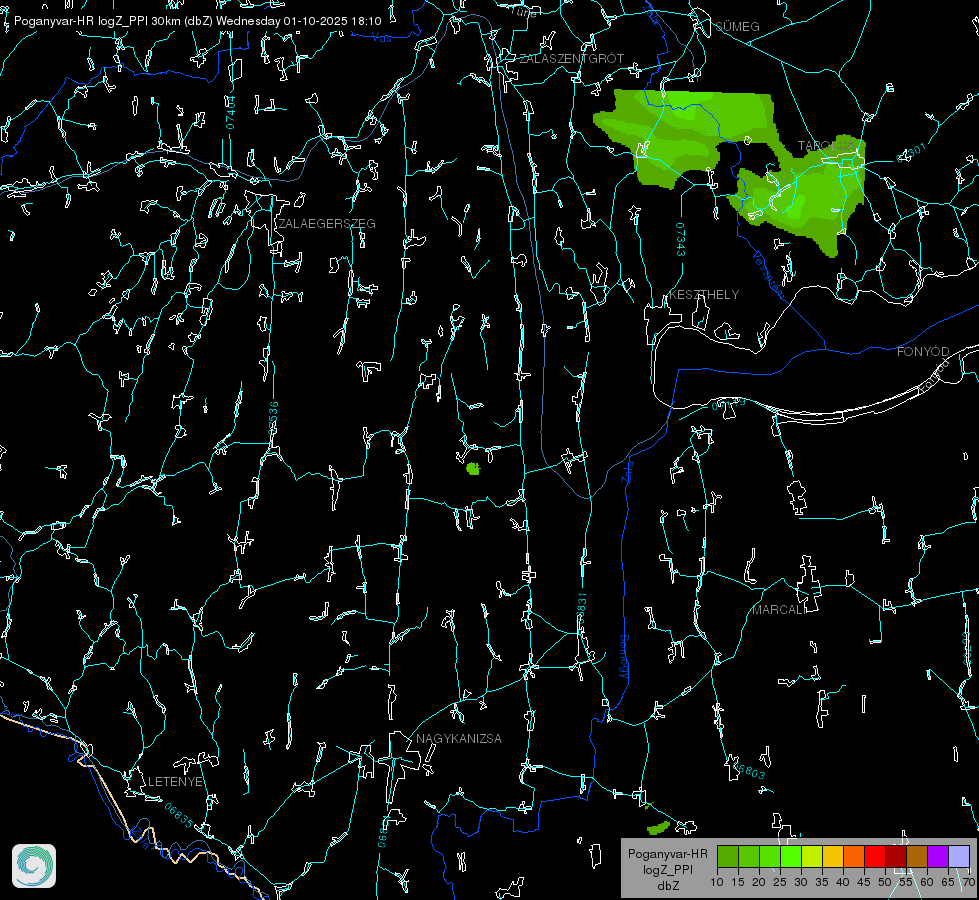Select the 45-50 dBZ bright red swatch
The image size is (979, 900).
[875, 856]
